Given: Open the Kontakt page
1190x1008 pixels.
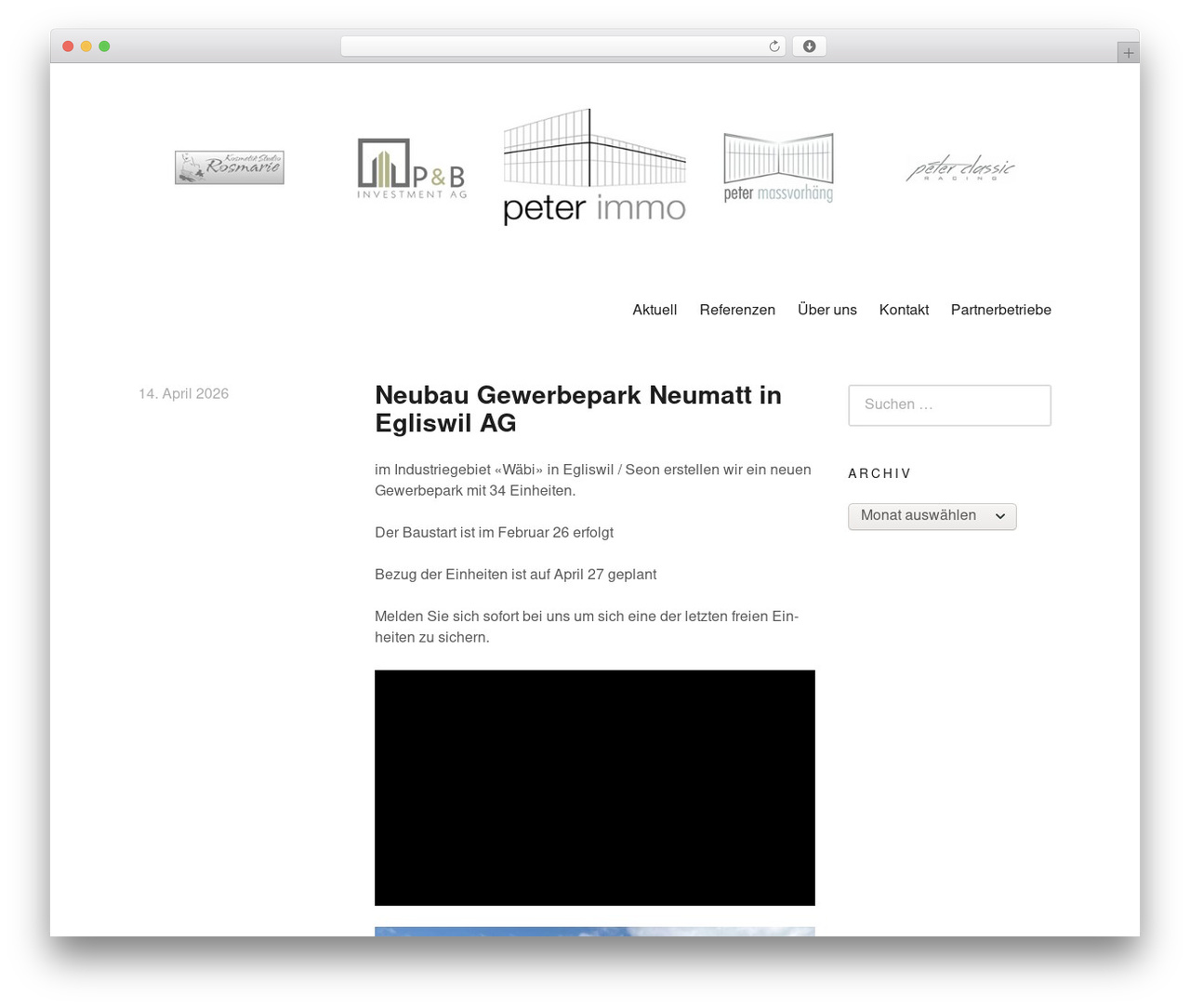Looking at the screenshot, I should click(x=904, y=310).
